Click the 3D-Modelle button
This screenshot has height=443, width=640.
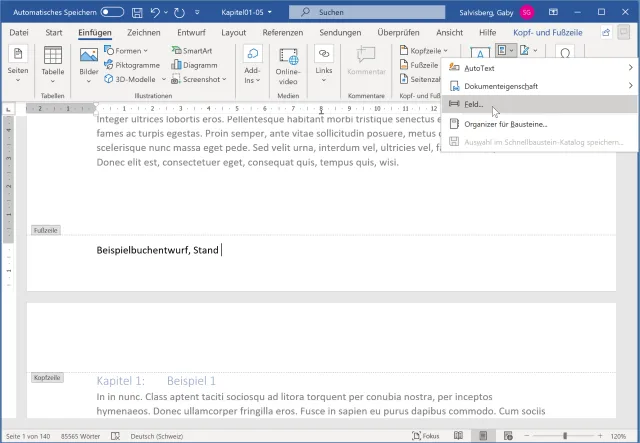[x=130, y=79]
